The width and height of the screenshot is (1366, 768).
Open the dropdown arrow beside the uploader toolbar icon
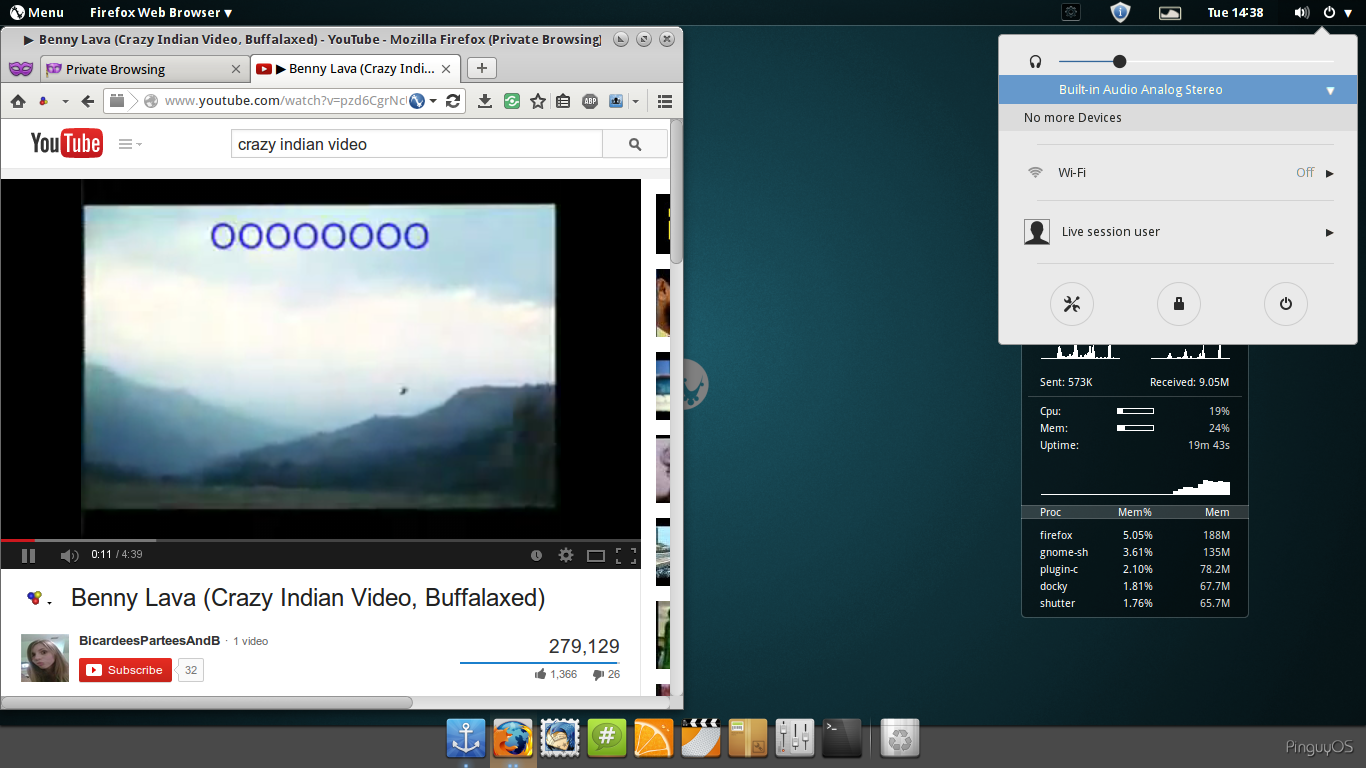635,101
